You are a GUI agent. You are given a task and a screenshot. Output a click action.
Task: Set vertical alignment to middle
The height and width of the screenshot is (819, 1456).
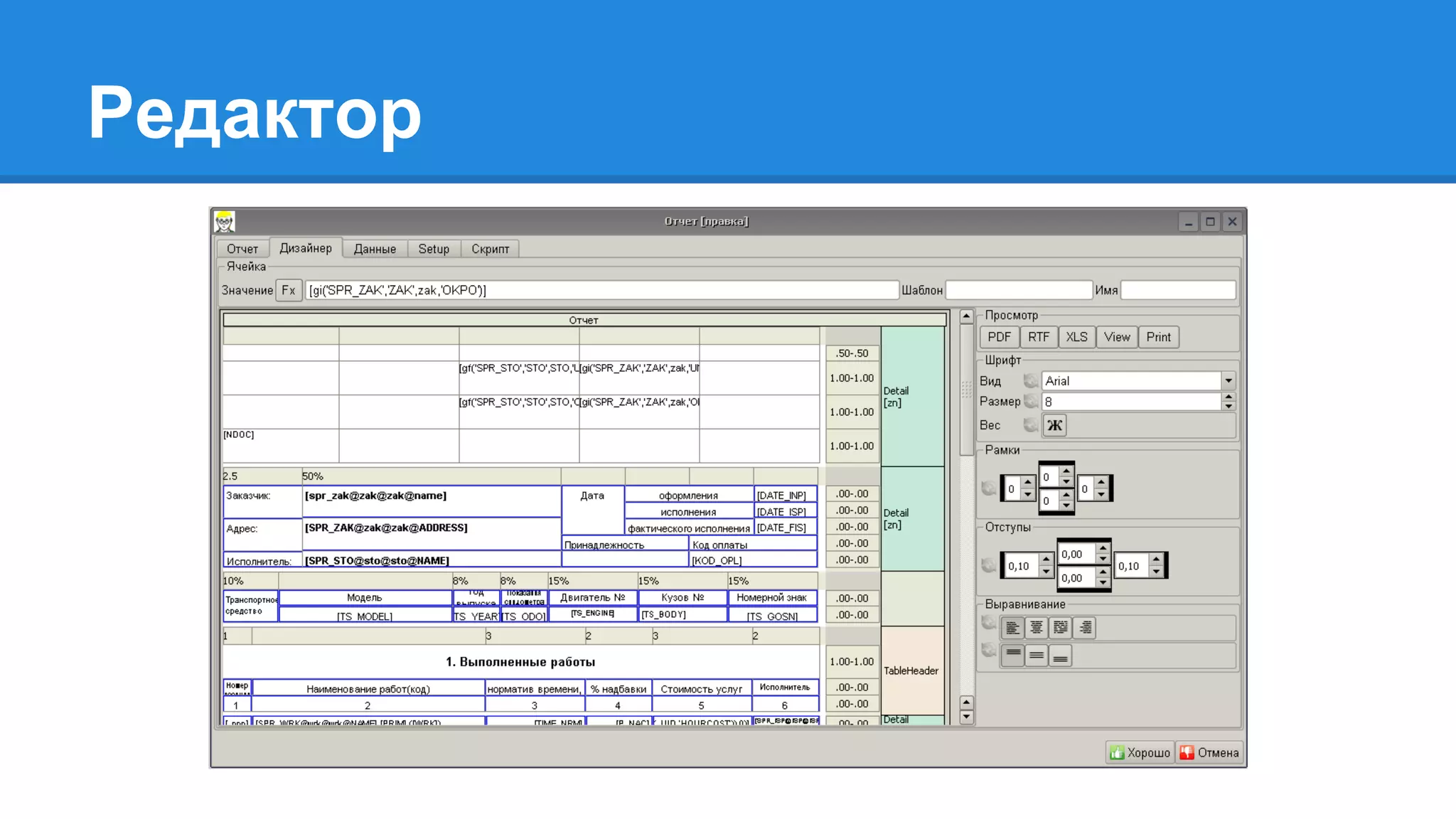tap(1037, 655)
